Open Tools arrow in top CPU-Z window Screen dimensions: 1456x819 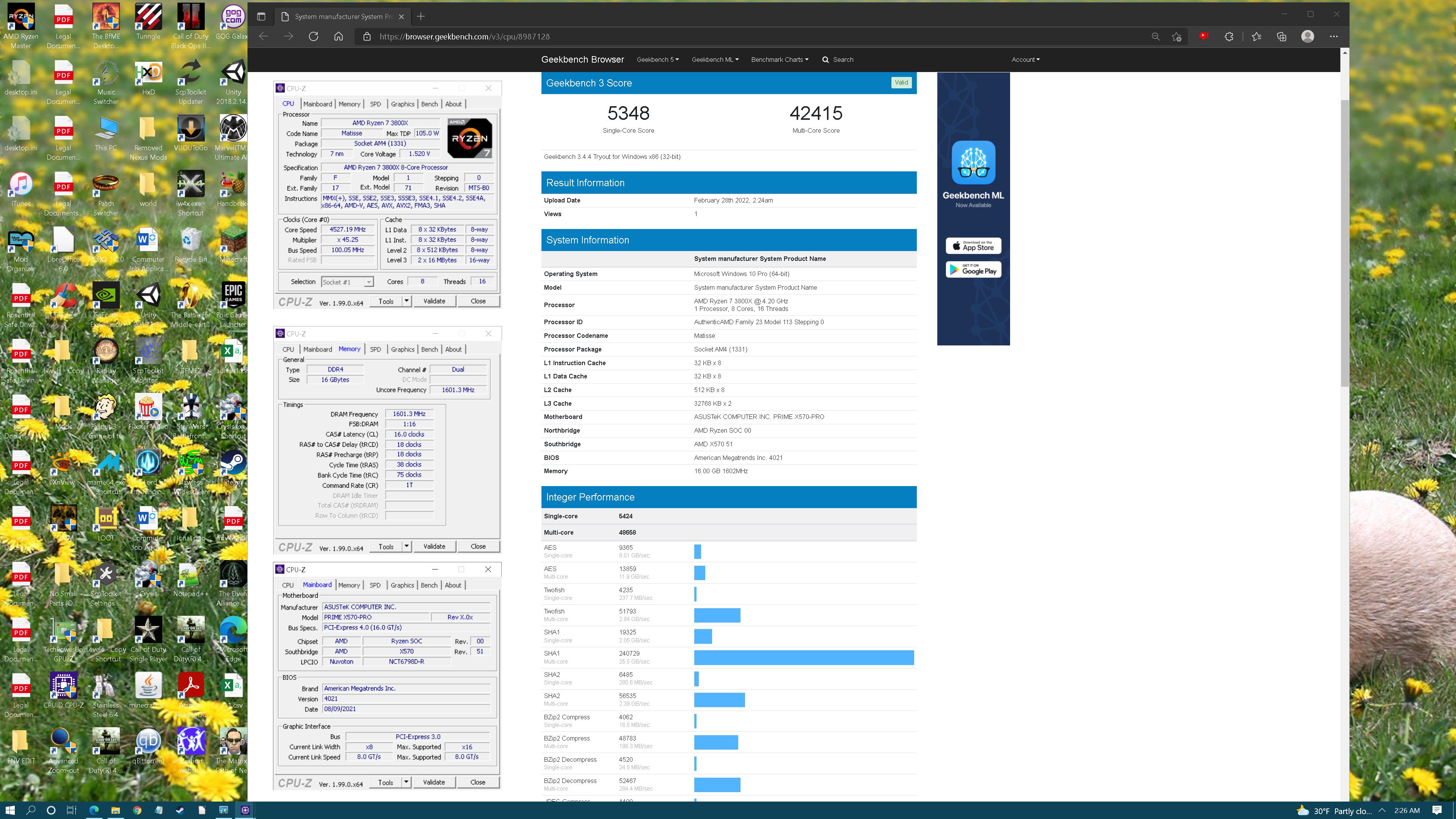406,301
